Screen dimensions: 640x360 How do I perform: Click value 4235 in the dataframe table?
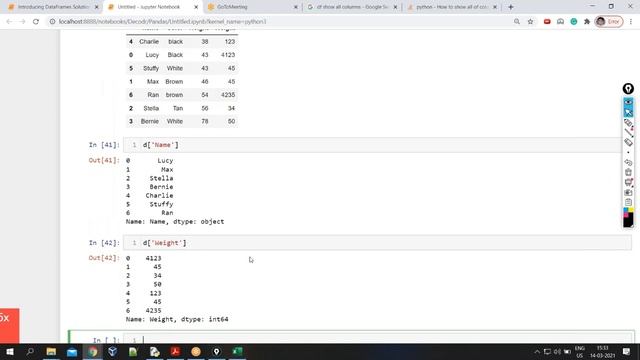228,95
